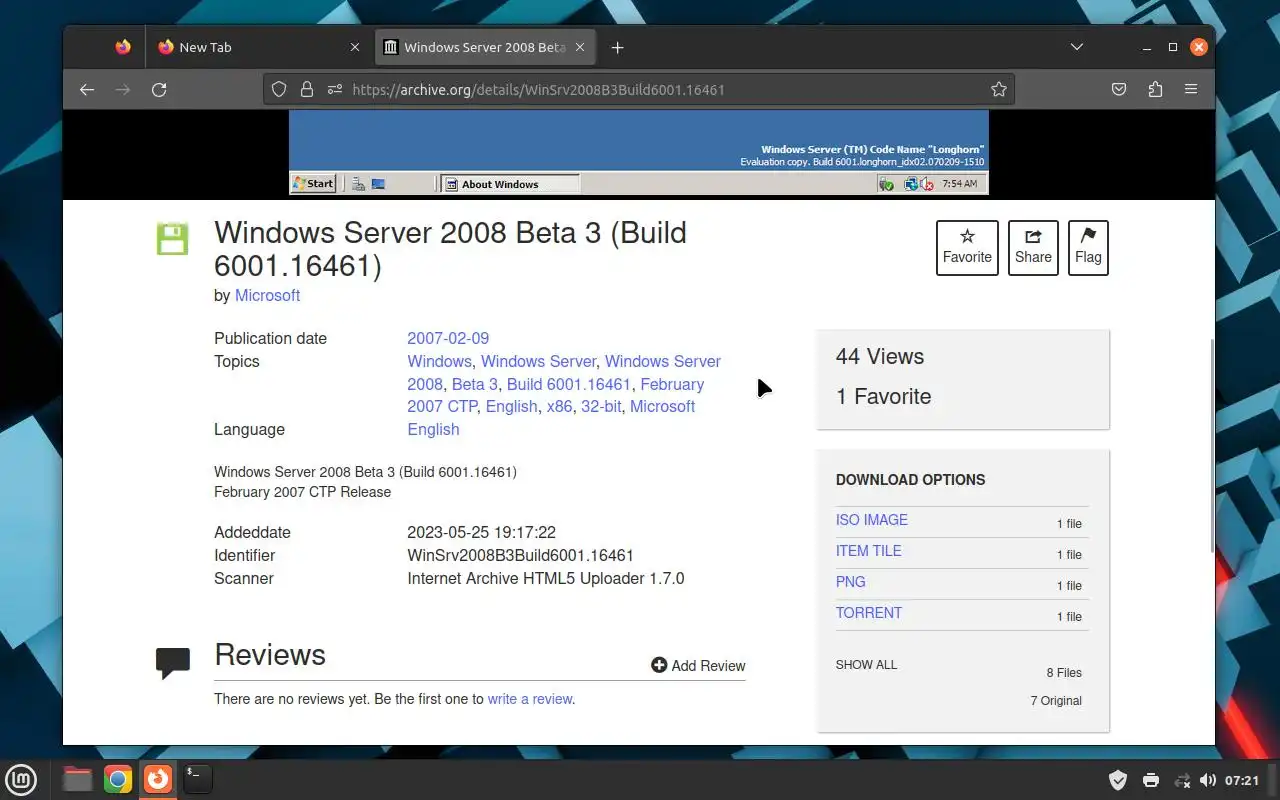Viewport: 1280px width, 800px height.
Task: Click the Beta 3 topic link
Action: click(474, 384)
